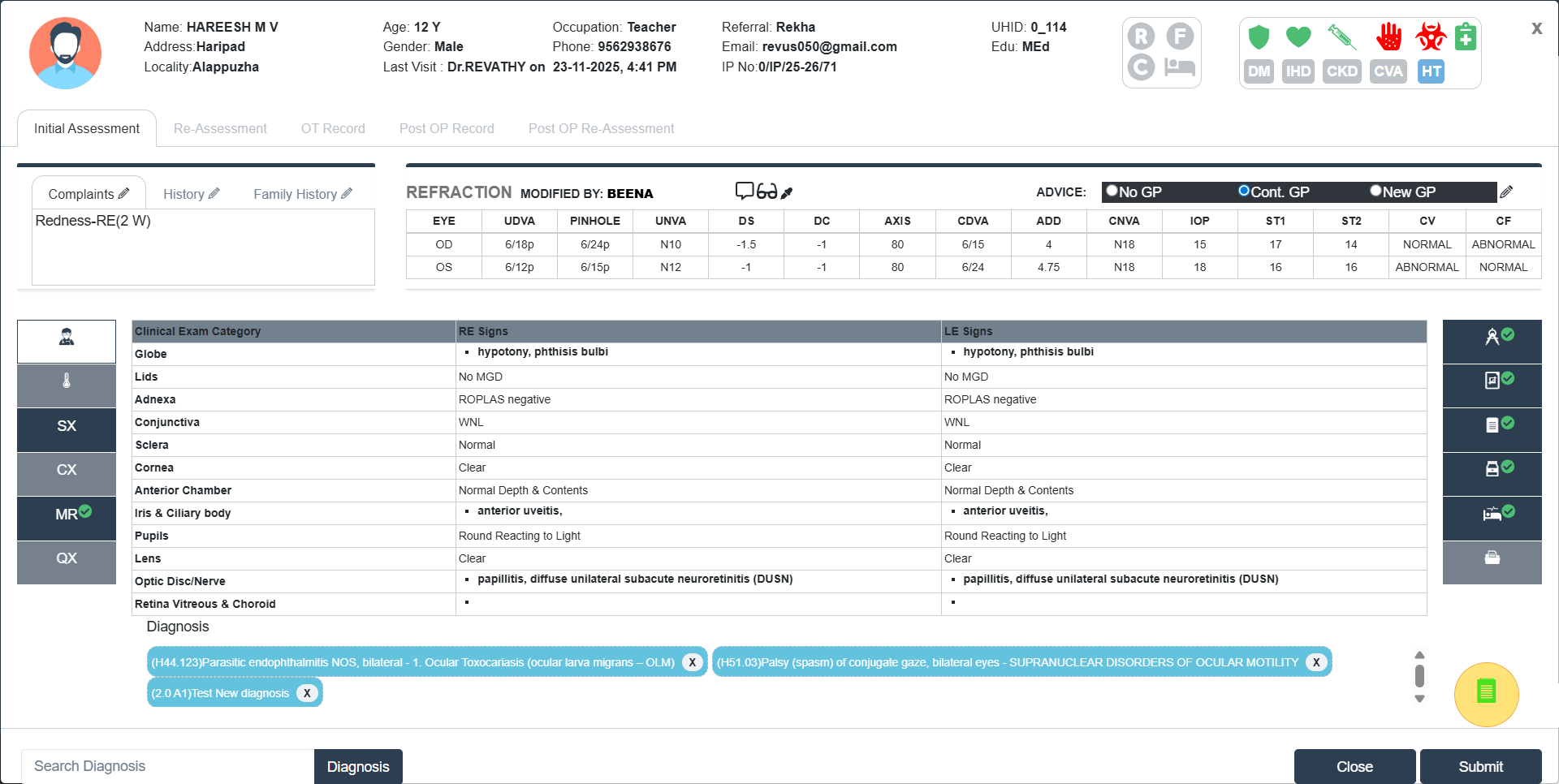This screenshot has width=1559, height=784.
Task: Remove the Test New diagnosis tag
Action: tap(307, 693)
